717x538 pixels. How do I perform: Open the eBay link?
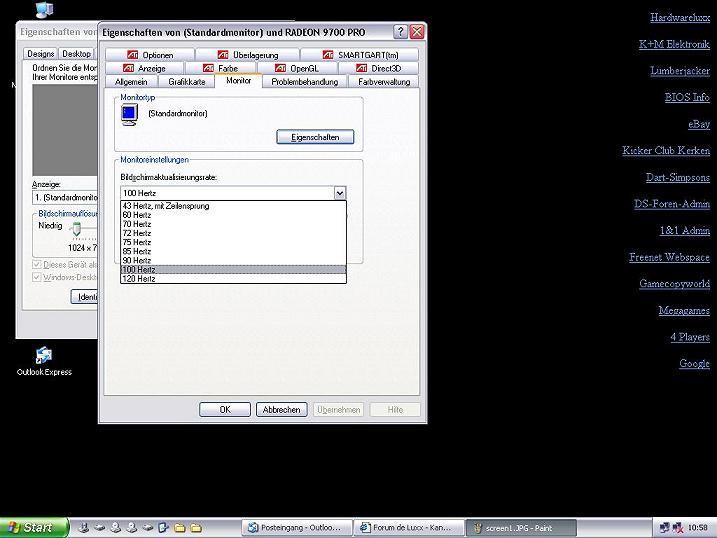699,124
